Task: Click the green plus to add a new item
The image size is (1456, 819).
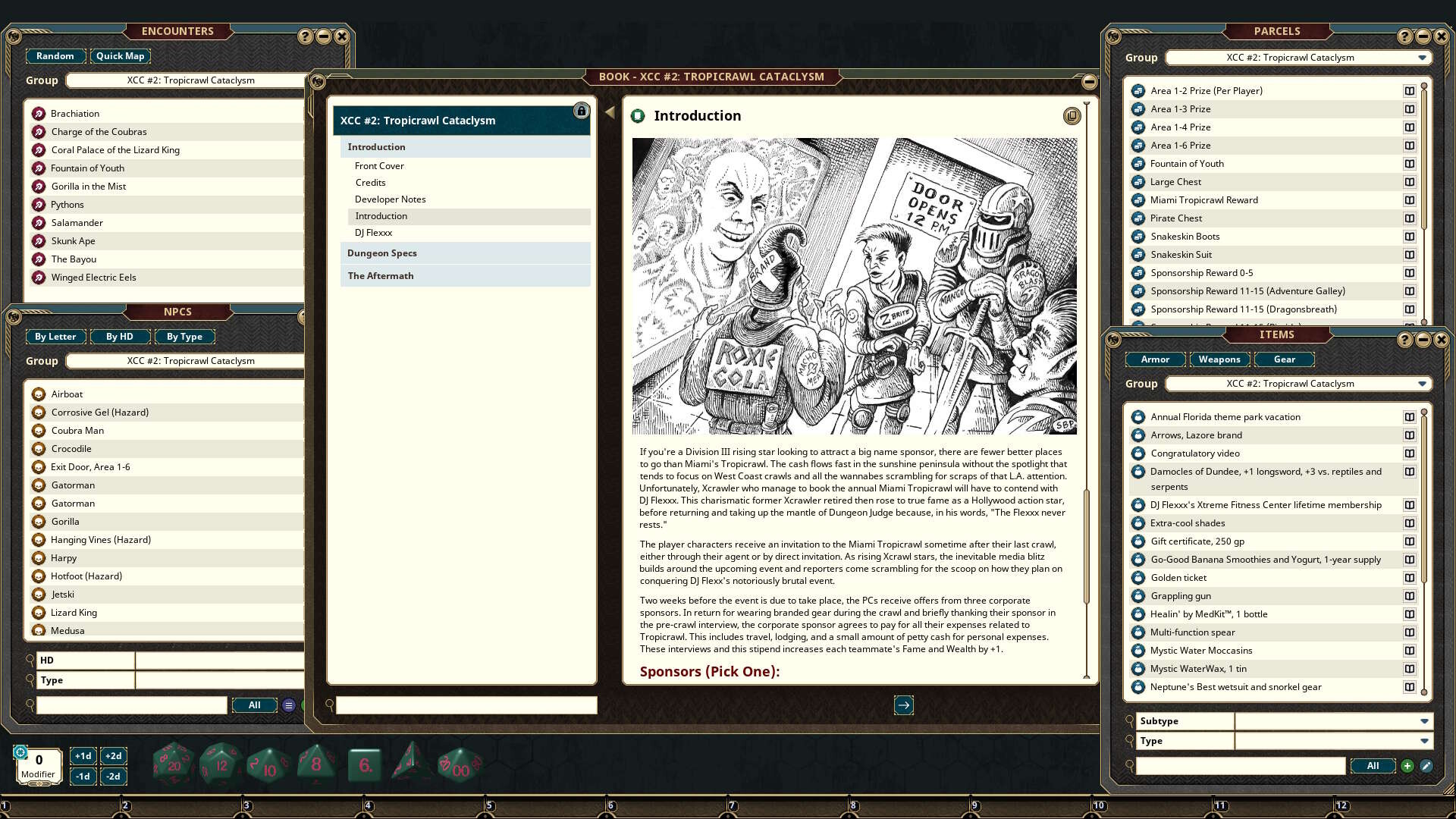Action: point(1408,766)
